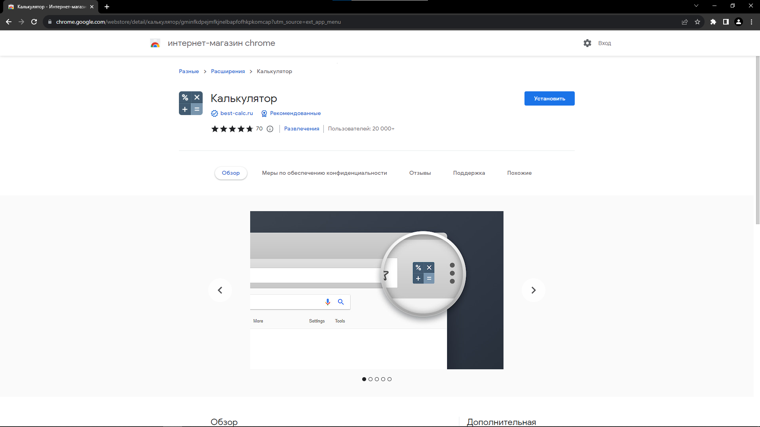Viewport: 760px width, 427px height.
Task: Click the Пользователей: 20 000+ text
Action: coord(361,129)
